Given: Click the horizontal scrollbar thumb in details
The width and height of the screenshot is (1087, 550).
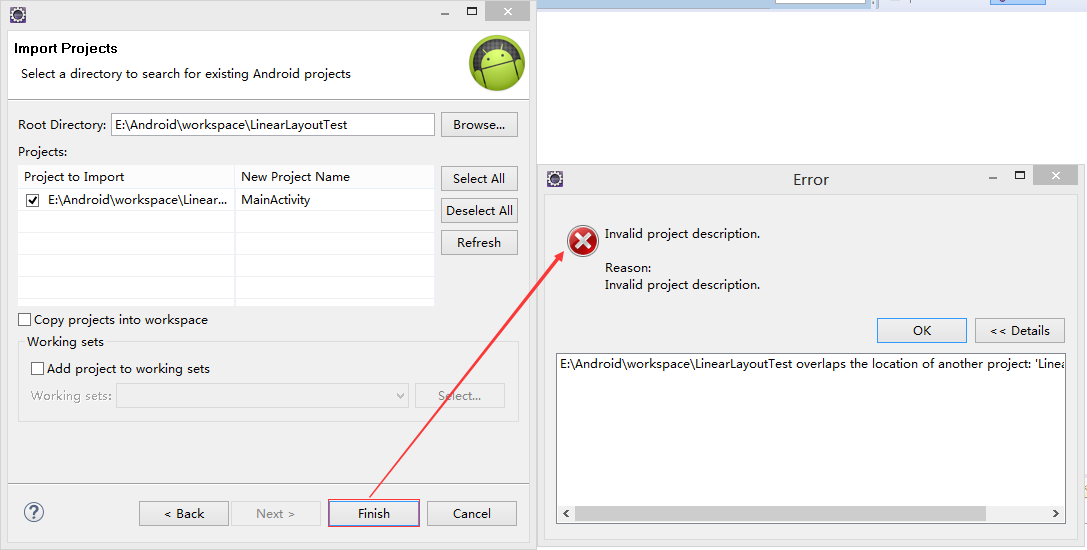Looking at the screenshot, I should [x=780, y=513].
